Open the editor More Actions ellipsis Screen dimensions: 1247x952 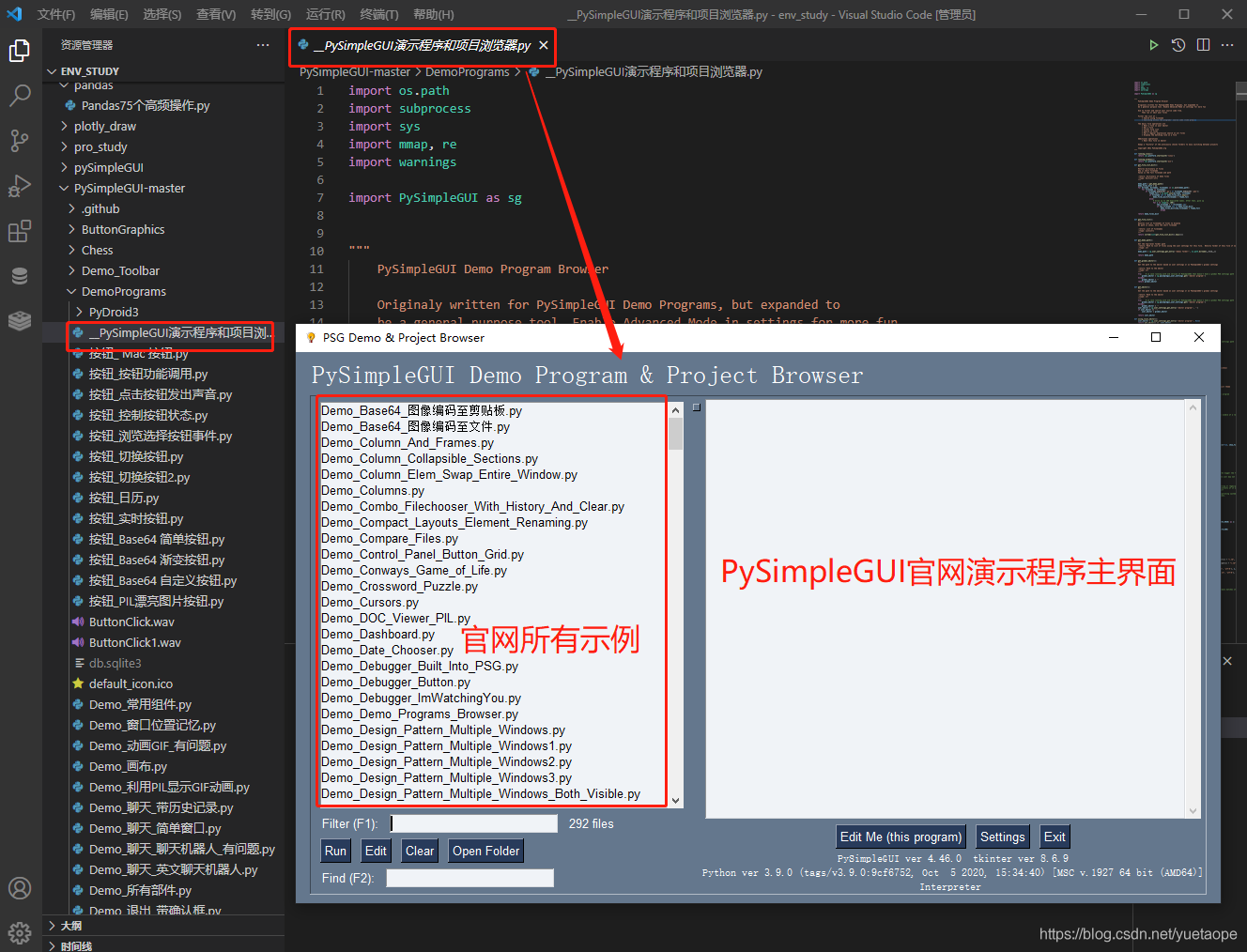[x=1227, y=45]
